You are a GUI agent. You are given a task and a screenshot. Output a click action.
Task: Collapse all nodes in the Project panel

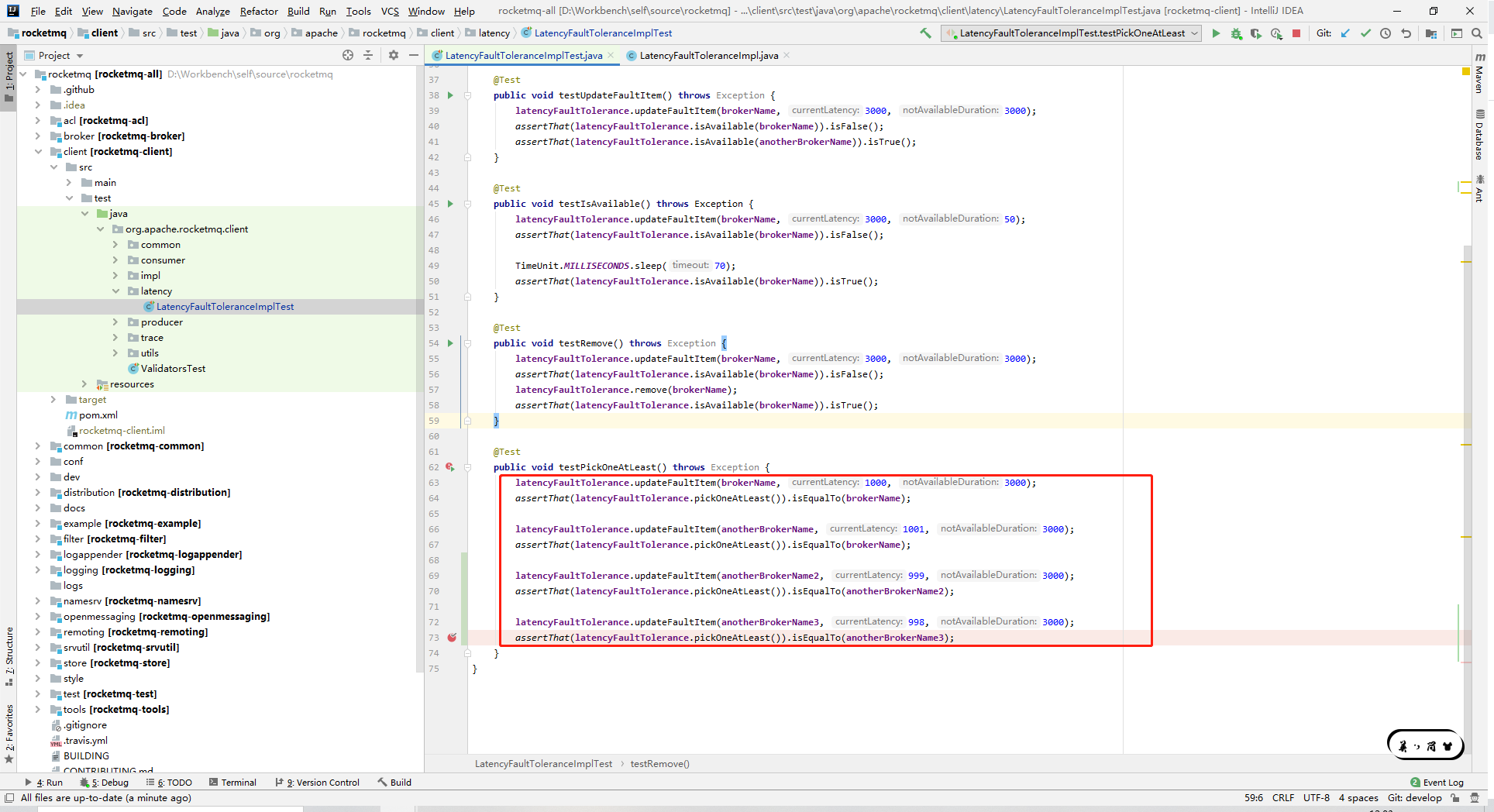point(368,55)
